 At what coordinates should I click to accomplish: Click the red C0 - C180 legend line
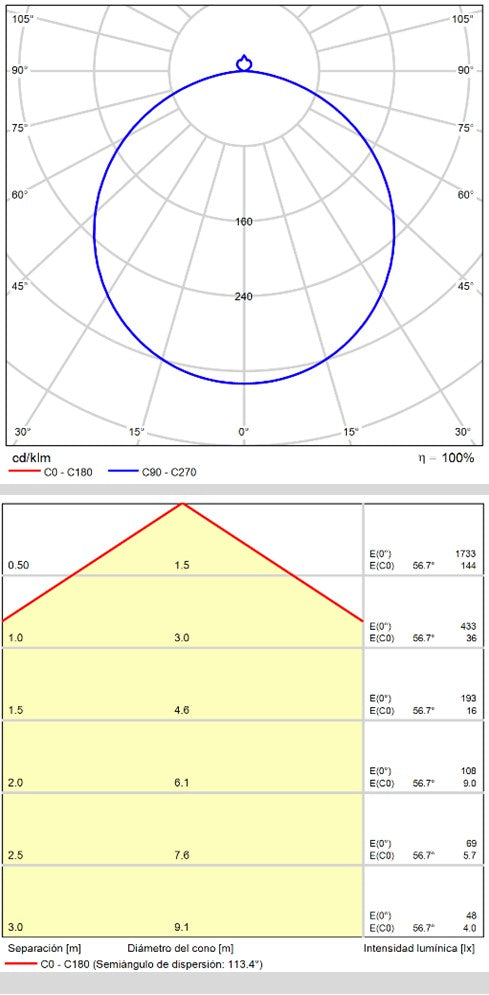22,472
